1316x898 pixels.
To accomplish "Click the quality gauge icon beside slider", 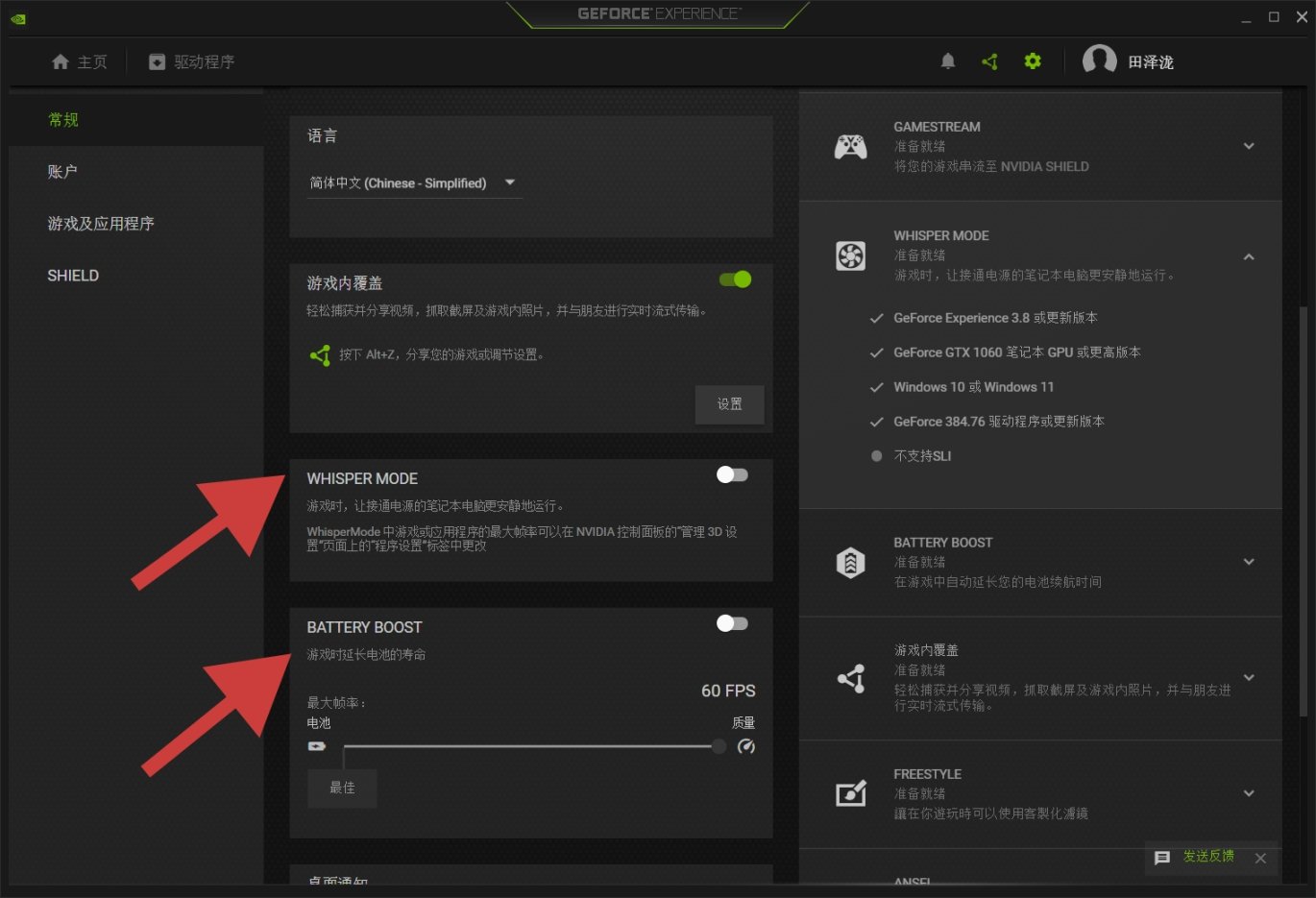I will [x=746, y=746].
